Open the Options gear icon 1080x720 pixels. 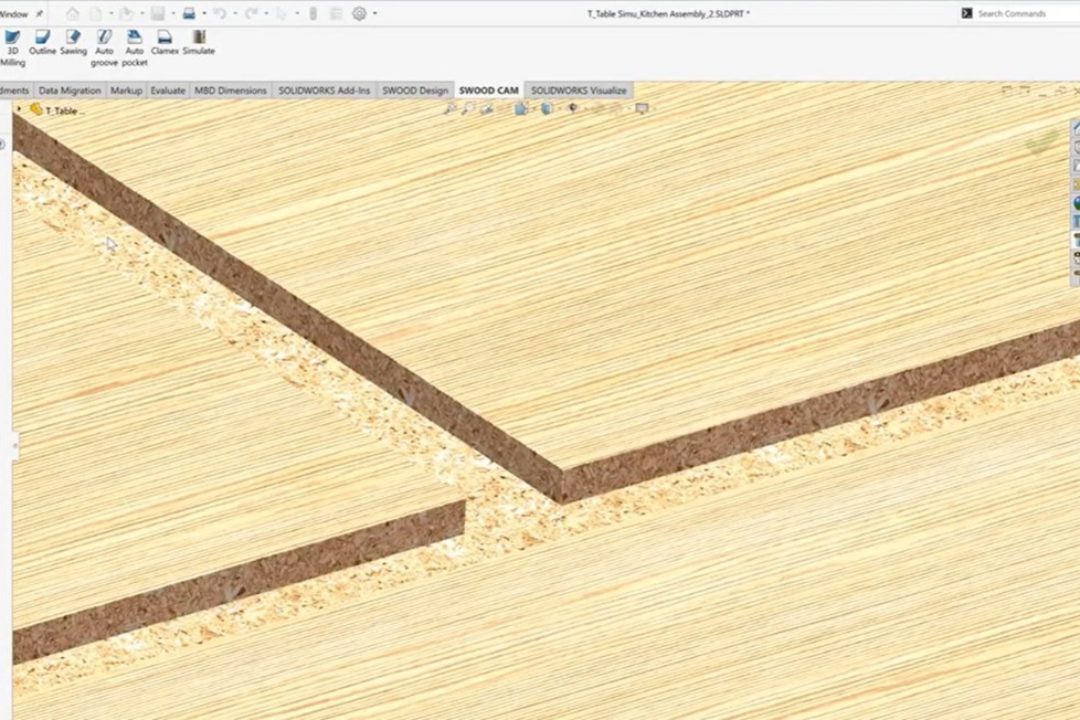pos(359,13)
